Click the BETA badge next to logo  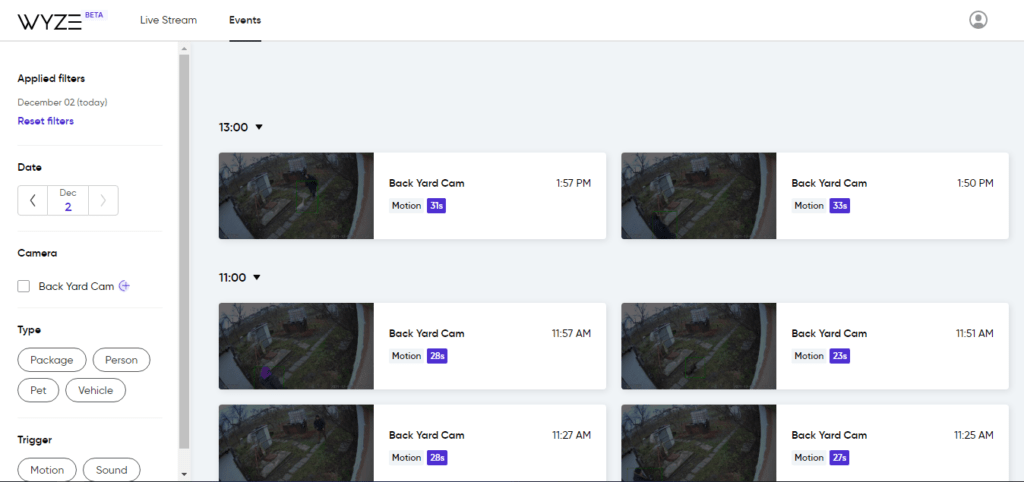(x=95, y=14)
